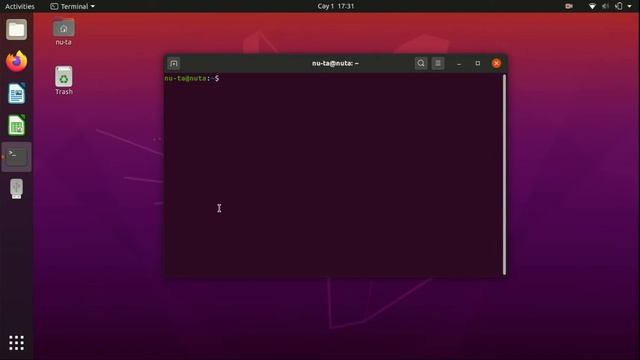Open Files from the dock
Screen dimensions: 640x360
[x=16, y=29]
